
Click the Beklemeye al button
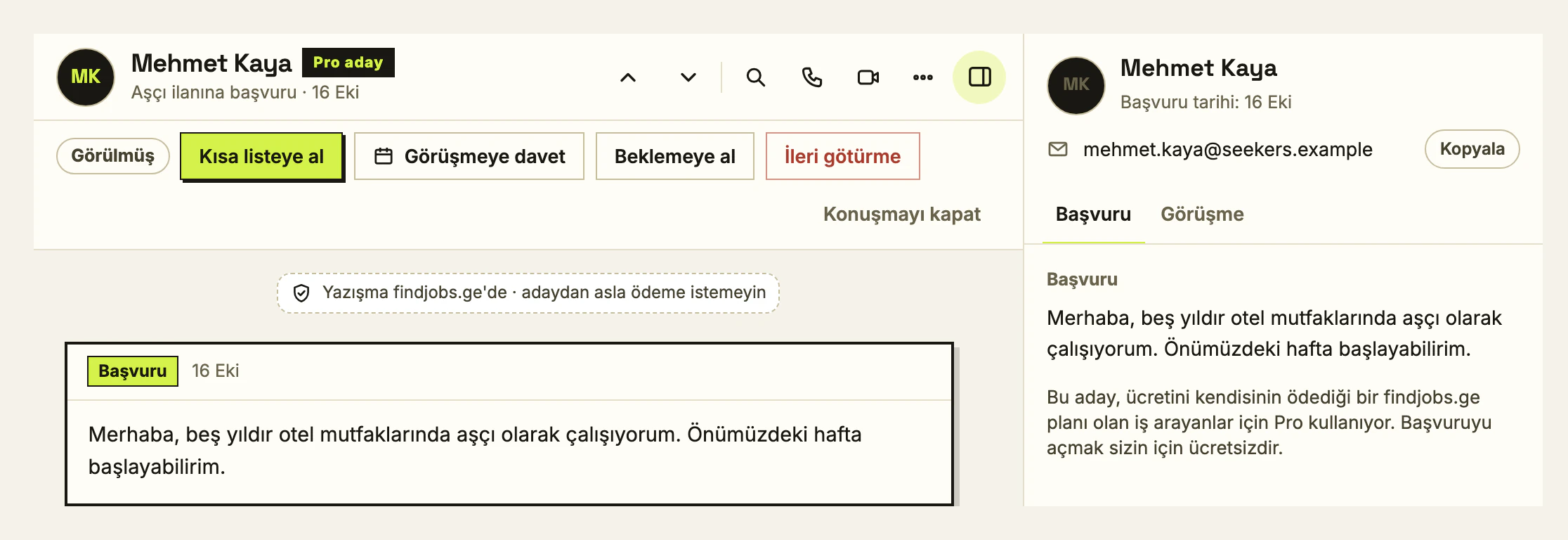[x=675, y=156]
